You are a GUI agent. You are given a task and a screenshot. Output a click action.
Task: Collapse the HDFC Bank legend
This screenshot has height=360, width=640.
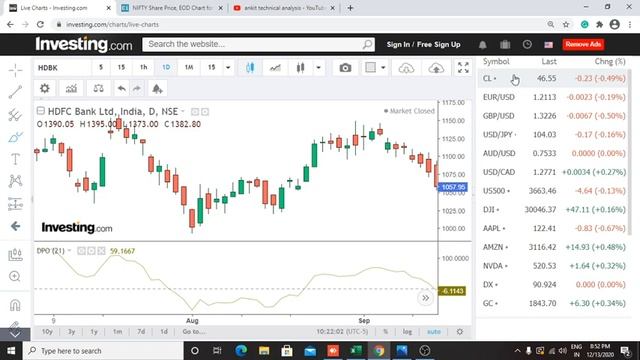[x=40, y=111]
